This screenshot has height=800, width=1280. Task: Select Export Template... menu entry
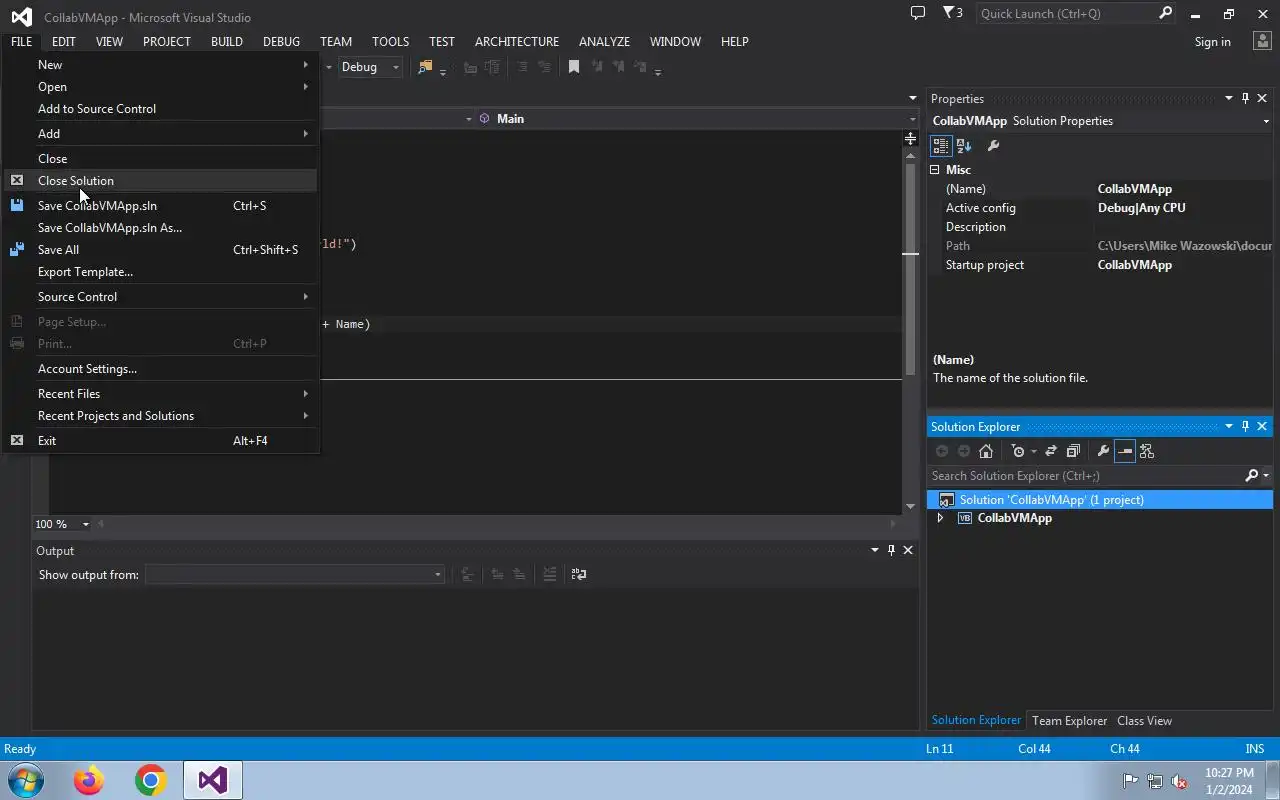pyautogui.click(x=161, y=272)
